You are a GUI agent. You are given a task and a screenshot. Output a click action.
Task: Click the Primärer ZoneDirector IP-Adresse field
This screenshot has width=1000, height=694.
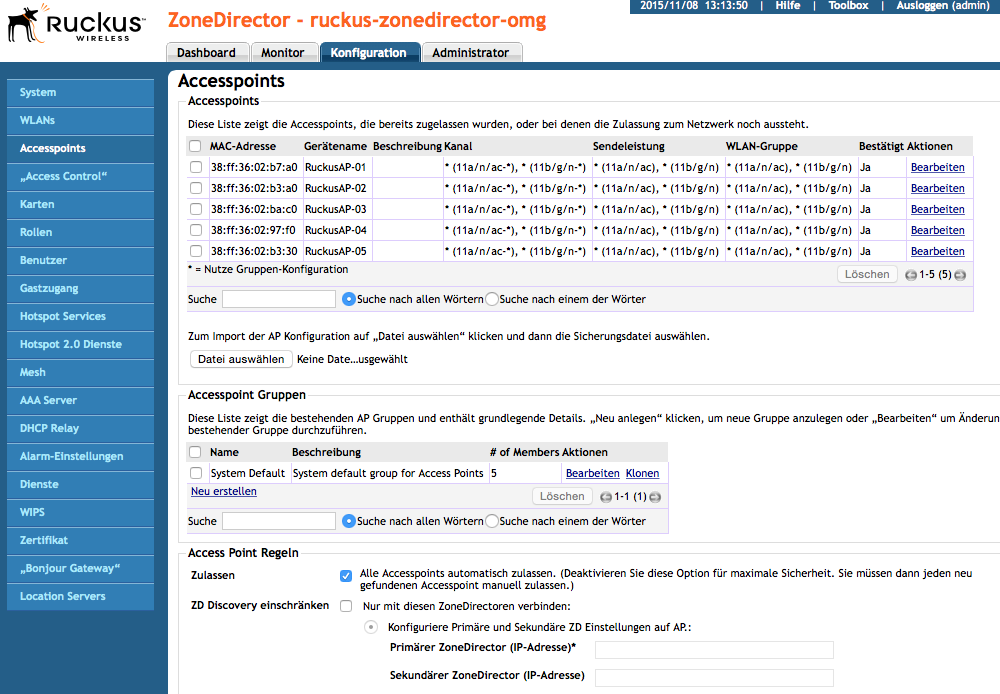(713, 650)
